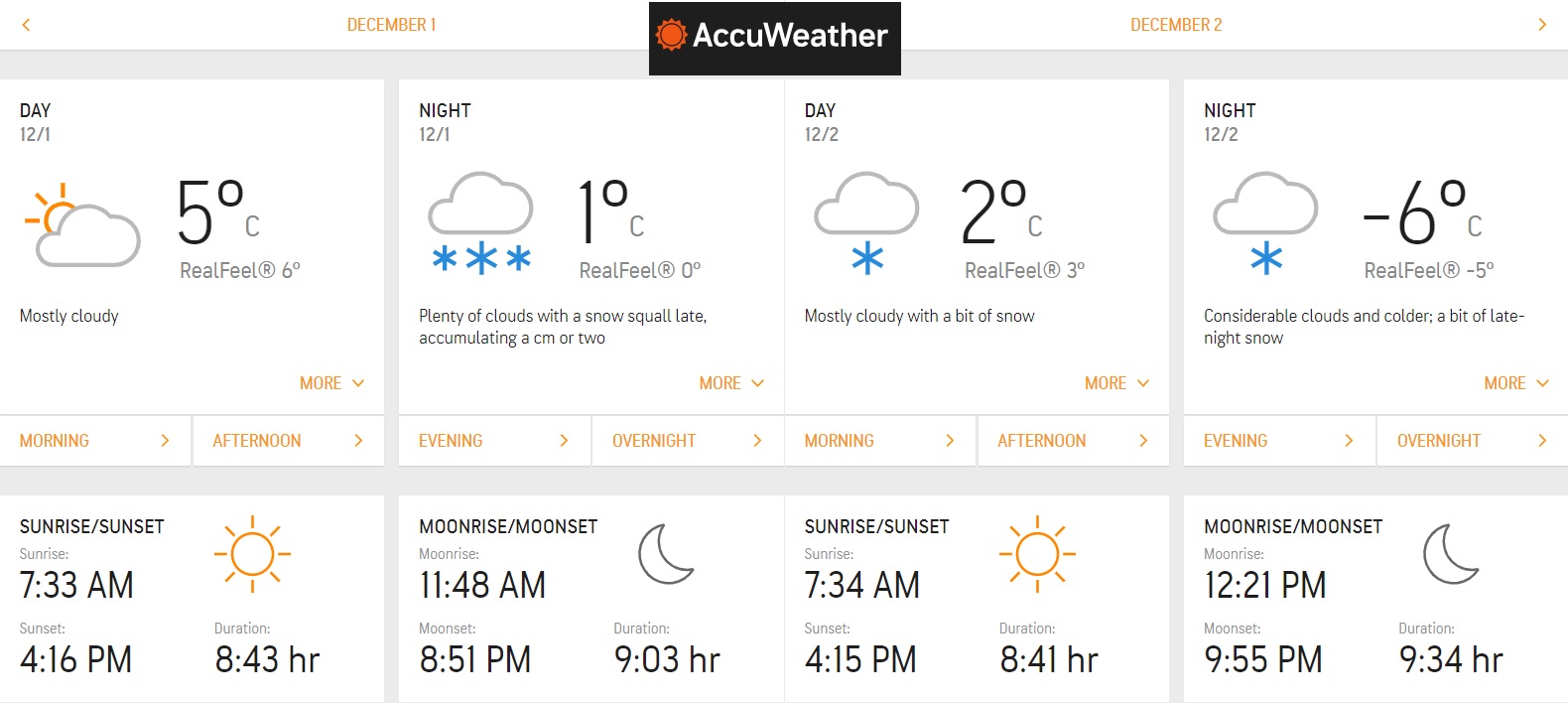Open the MORNING forecast for December 1
Screen dimensions: 1568x703
click(x=95, y=441)
